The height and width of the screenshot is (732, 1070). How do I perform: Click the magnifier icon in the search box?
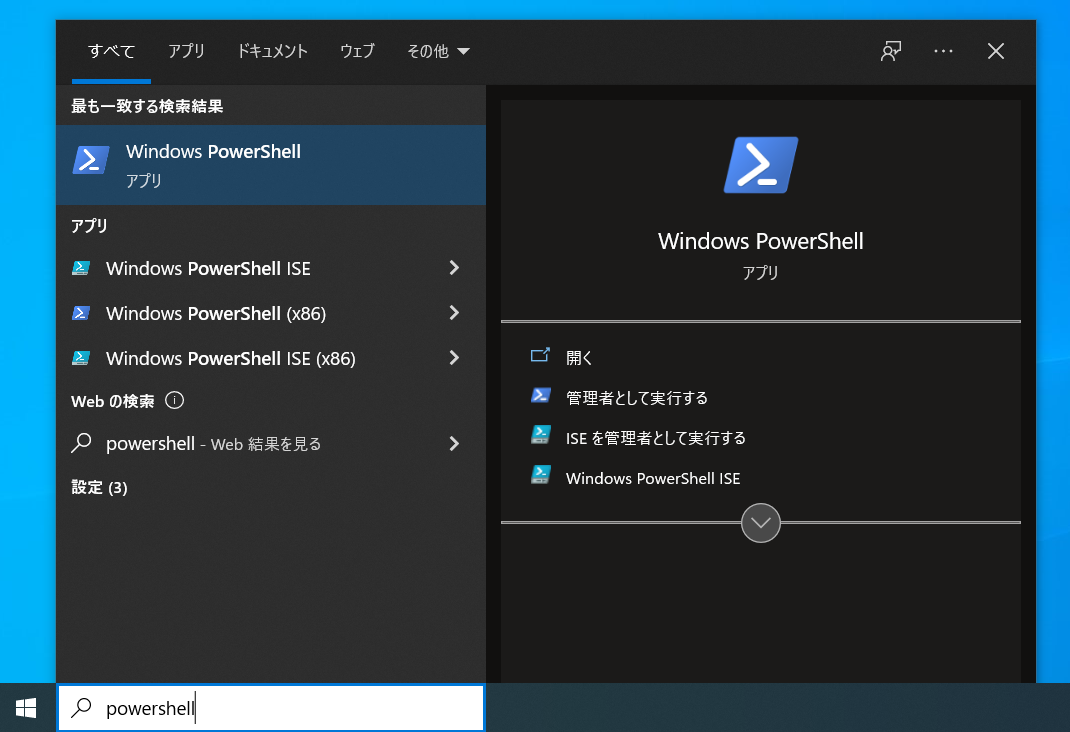81,708
